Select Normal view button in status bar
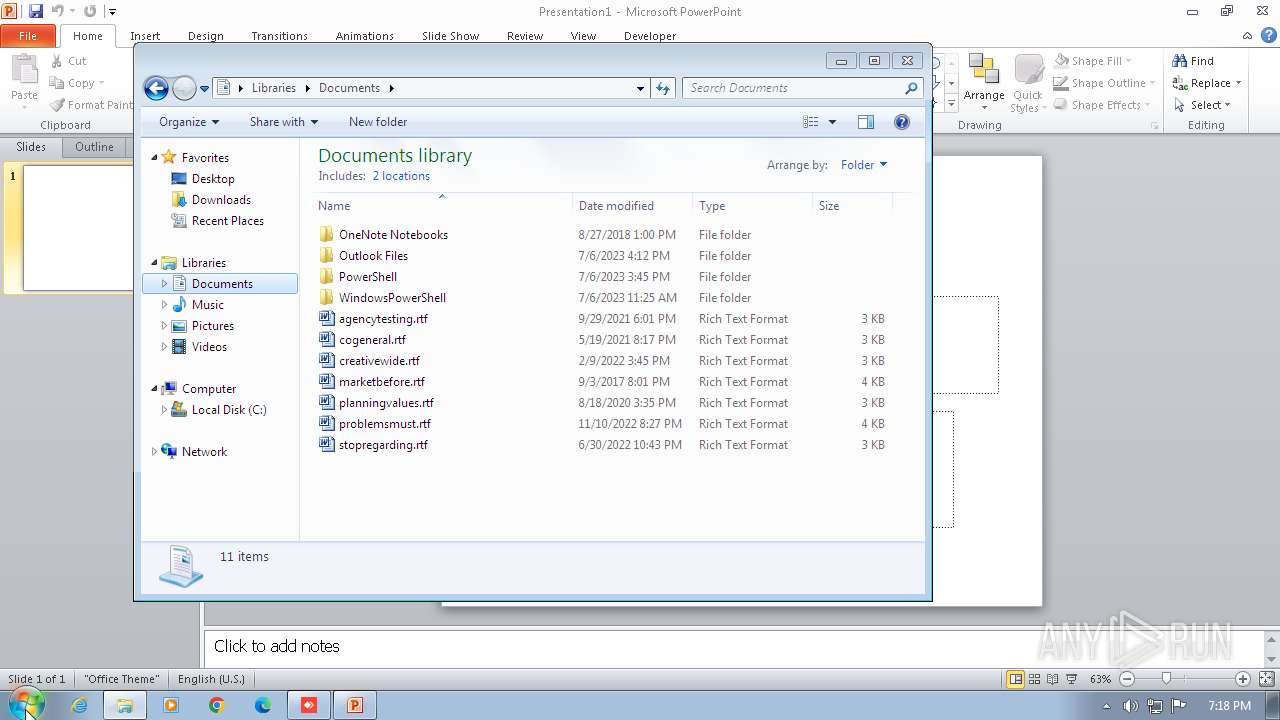1280x720 pixels. click(x=1016, y=679)
